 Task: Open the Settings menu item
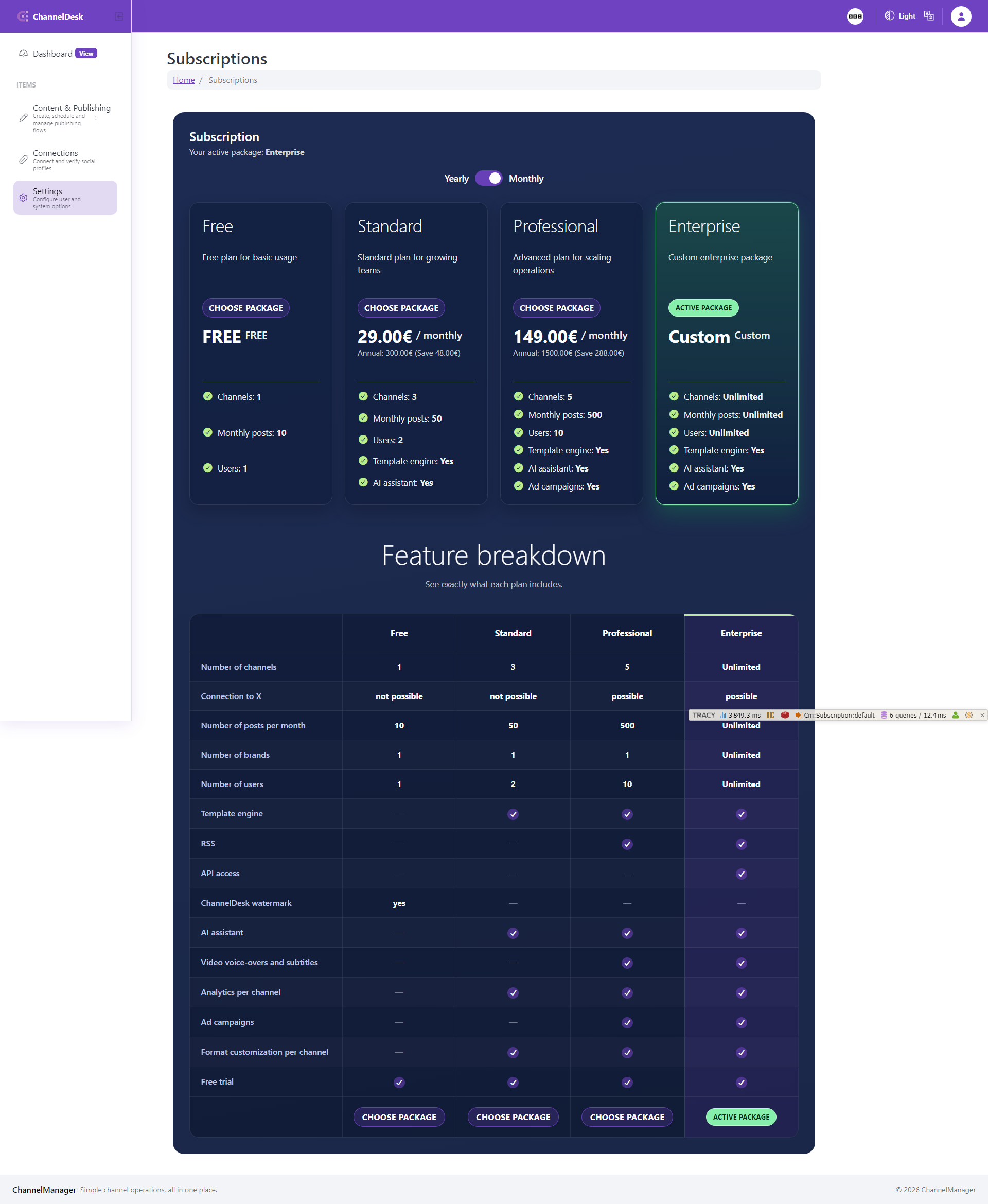click(x=65, y=198)
